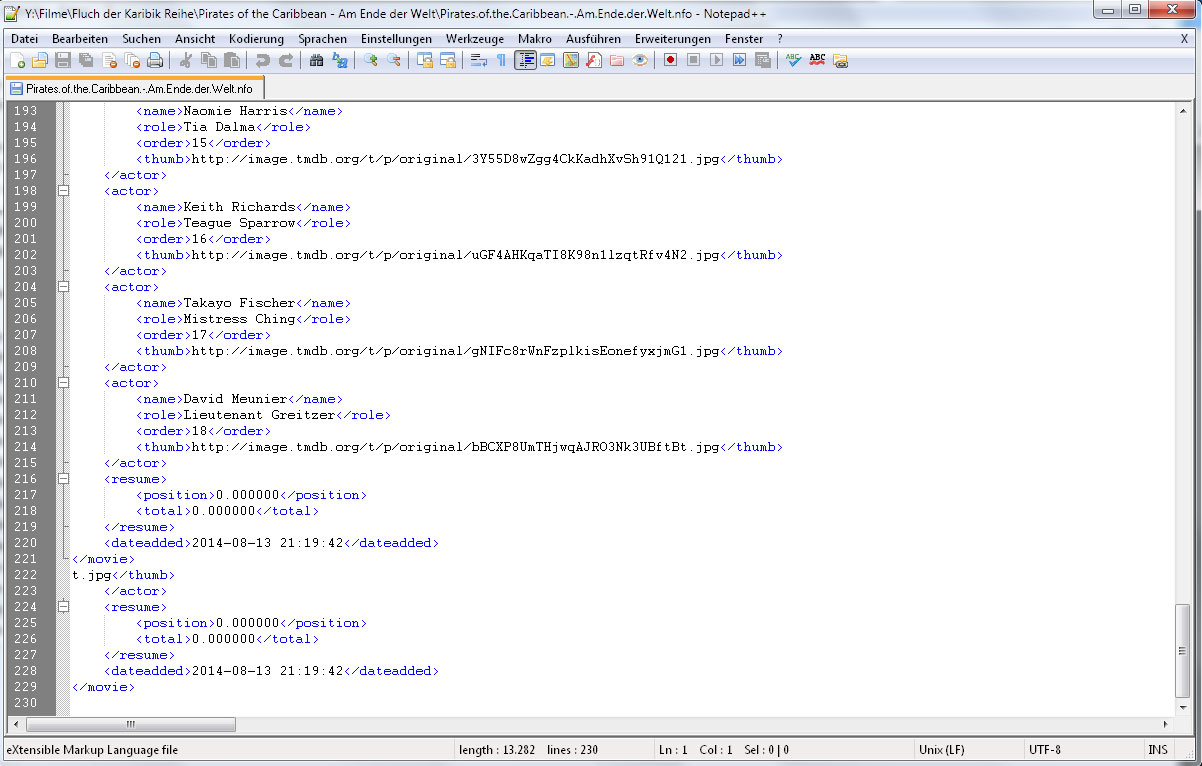Toggle file monitoring eye icon
The height and width of the screenshot is (766, 1202).
640,61
